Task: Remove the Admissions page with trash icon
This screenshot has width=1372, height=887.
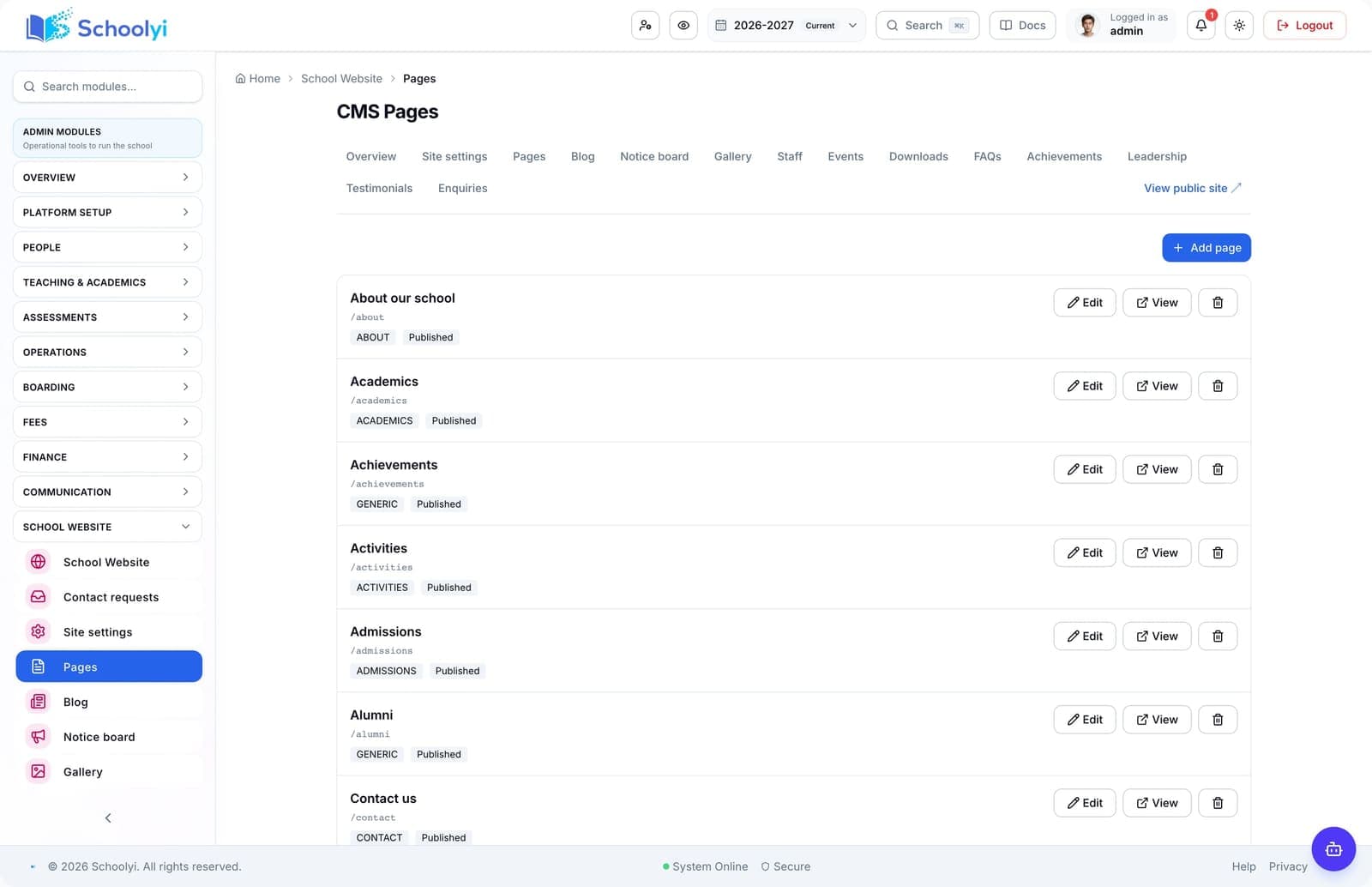Action: coord(1218,636)
